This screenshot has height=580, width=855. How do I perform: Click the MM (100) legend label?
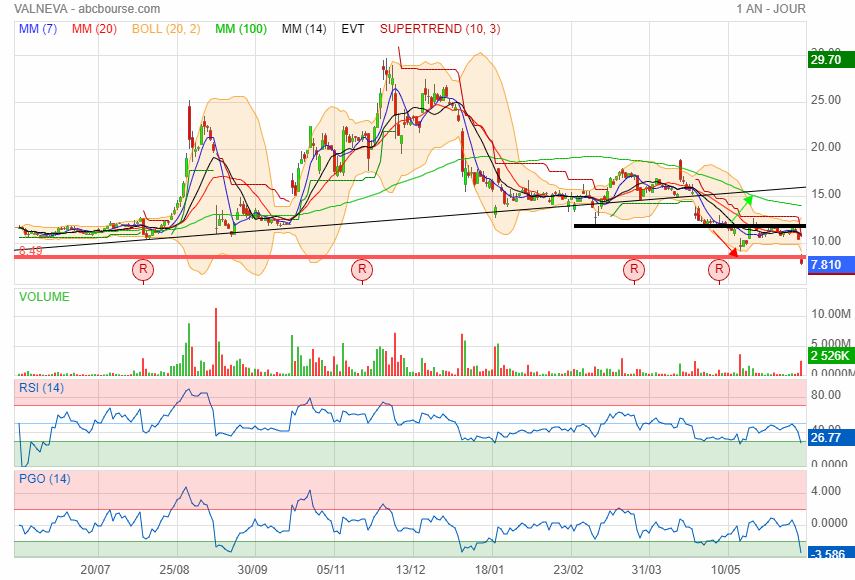[x=241, y=29]
